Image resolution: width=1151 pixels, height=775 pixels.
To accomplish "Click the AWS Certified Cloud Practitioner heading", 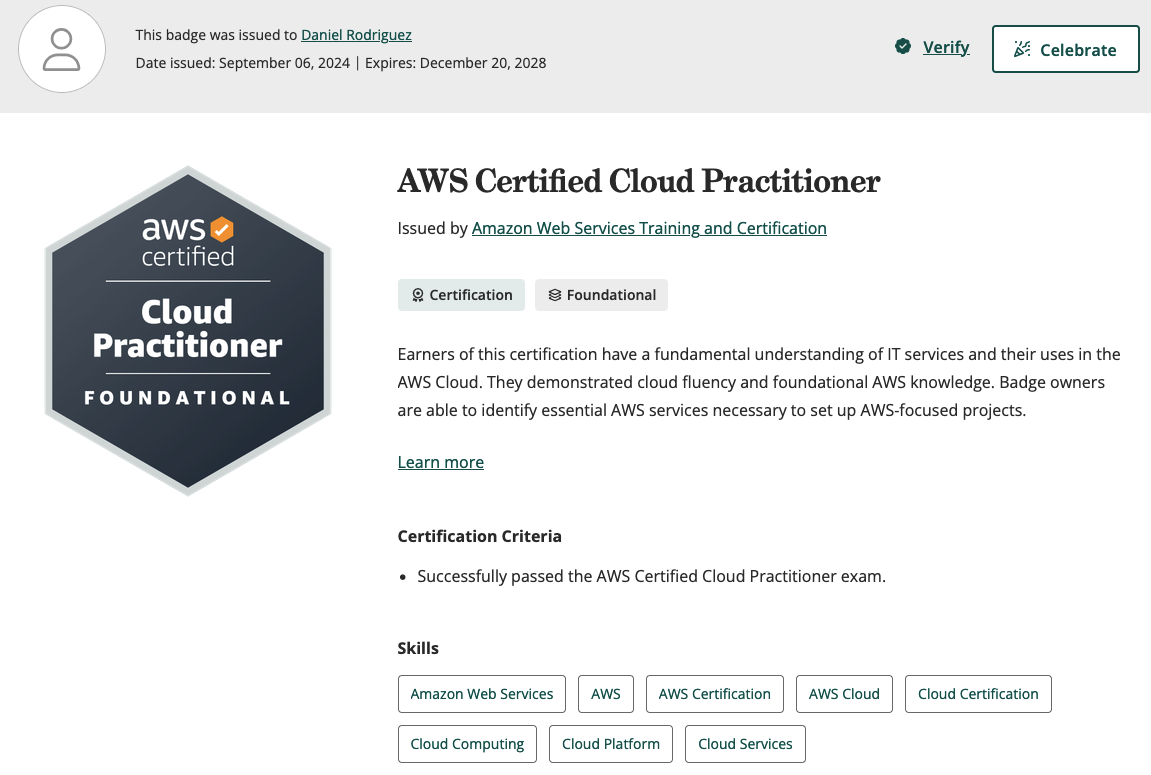I will [x=639, y=181].
